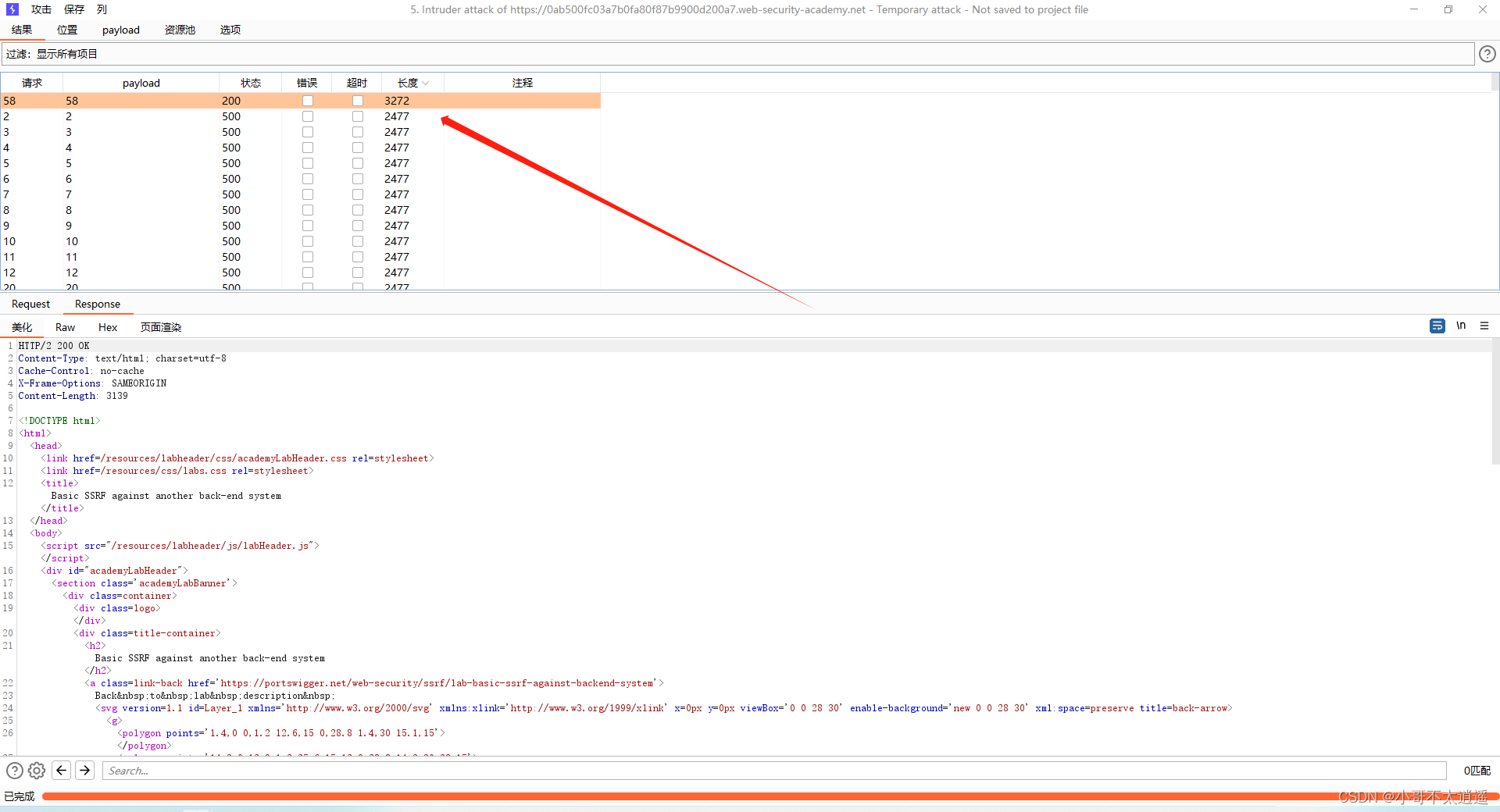This screenshot has width=1500, height=812.
Task: Click the 注释 column header
Action: pos(523,83)
